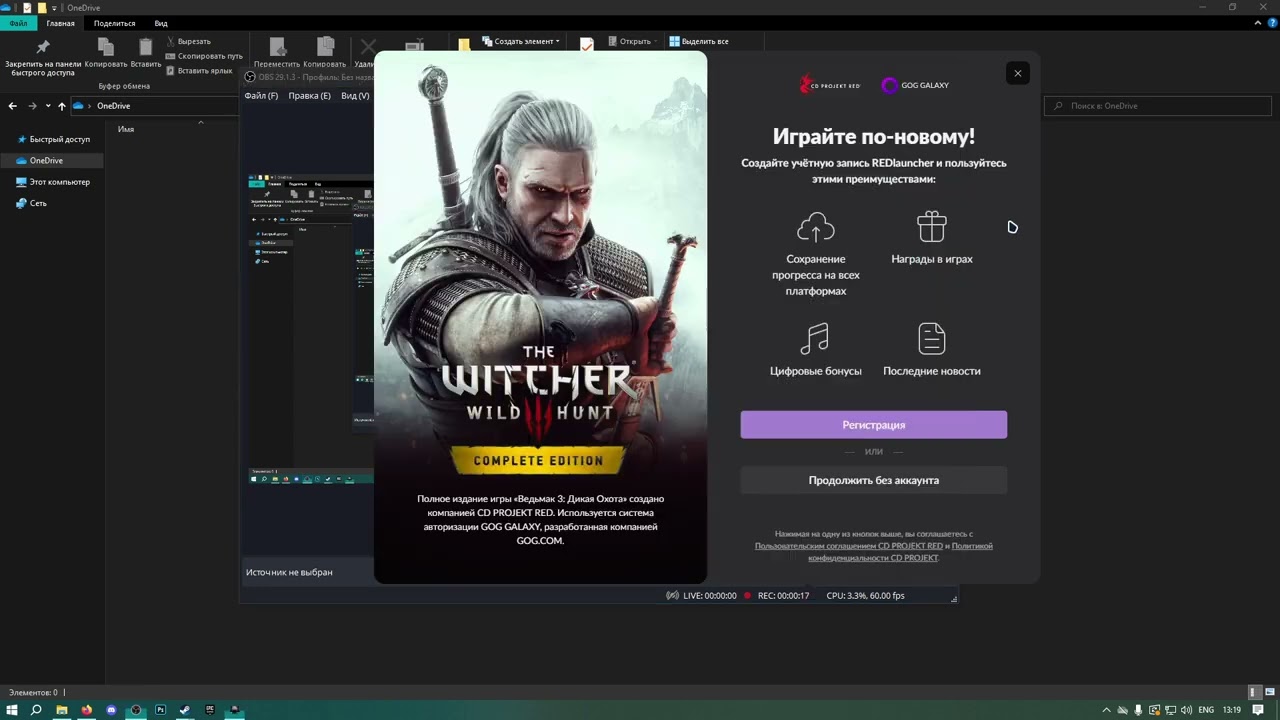This screenshot has width=1280, height=720.
Task: Sort by the Имя column header
Action: [x=126, y=129]
